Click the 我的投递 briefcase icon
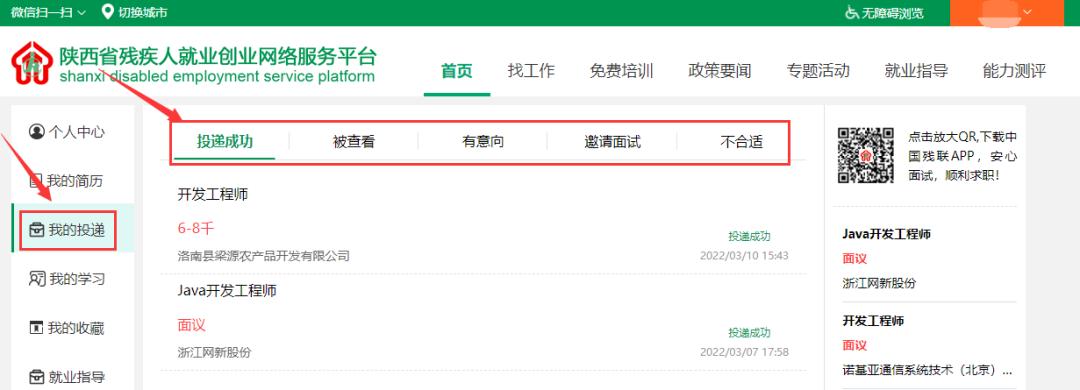The width and height of the screenshot is (1080, 390). [x=37, y=230]
